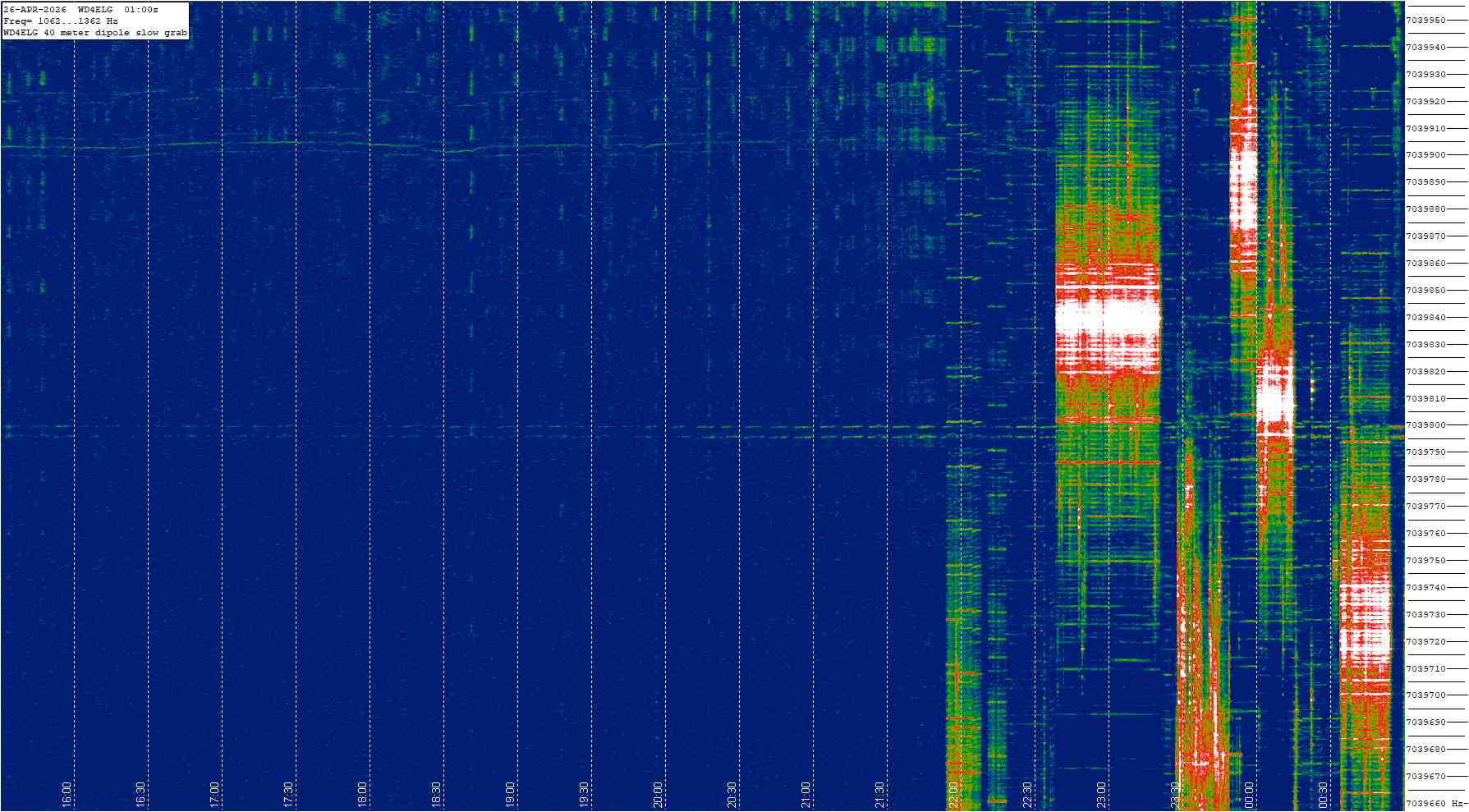
Task: Click the date and callsign header text
Action: point(80,9)
